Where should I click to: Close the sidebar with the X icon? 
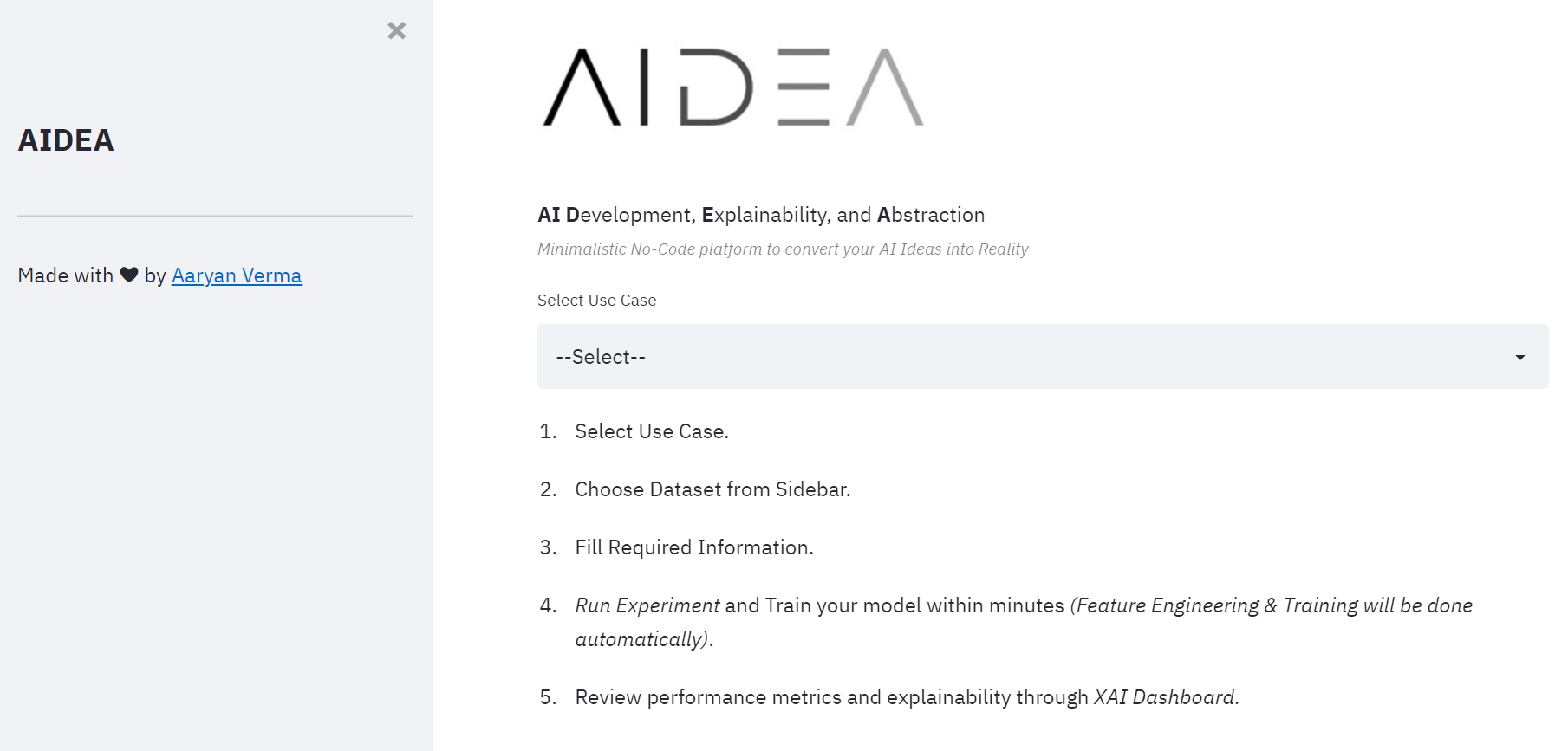pyautogui.click(x=397, y=30)
